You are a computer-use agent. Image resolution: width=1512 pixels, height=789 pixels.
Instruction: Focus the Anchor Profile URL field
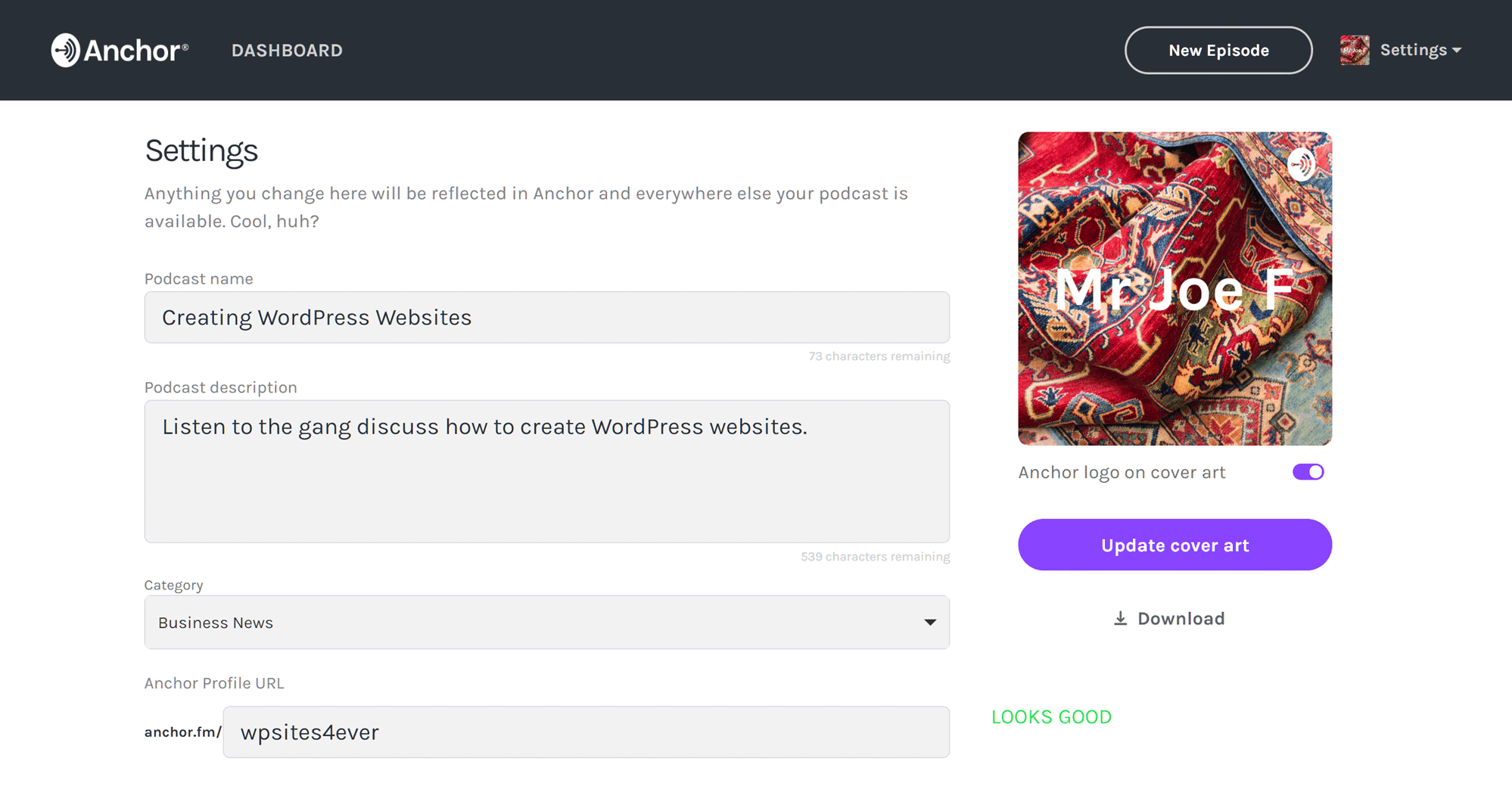pyautogui.click(x=586, y=732)
